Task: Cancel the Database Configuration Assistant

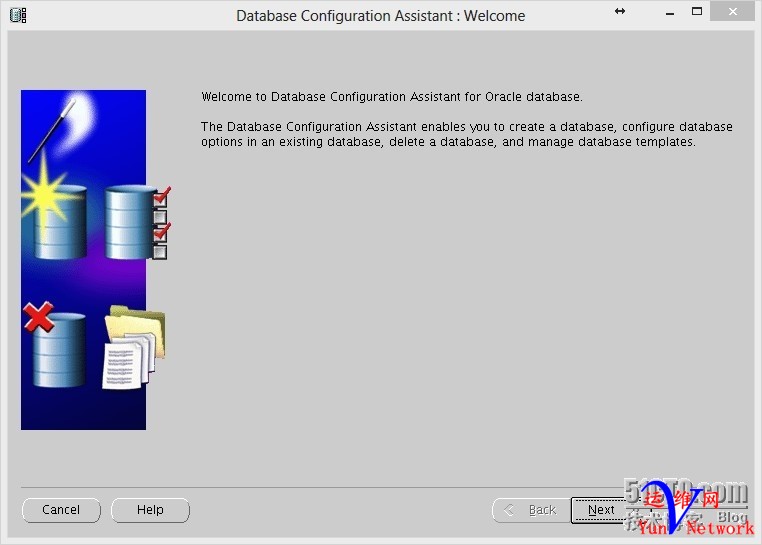Action: tap(61, 510)
